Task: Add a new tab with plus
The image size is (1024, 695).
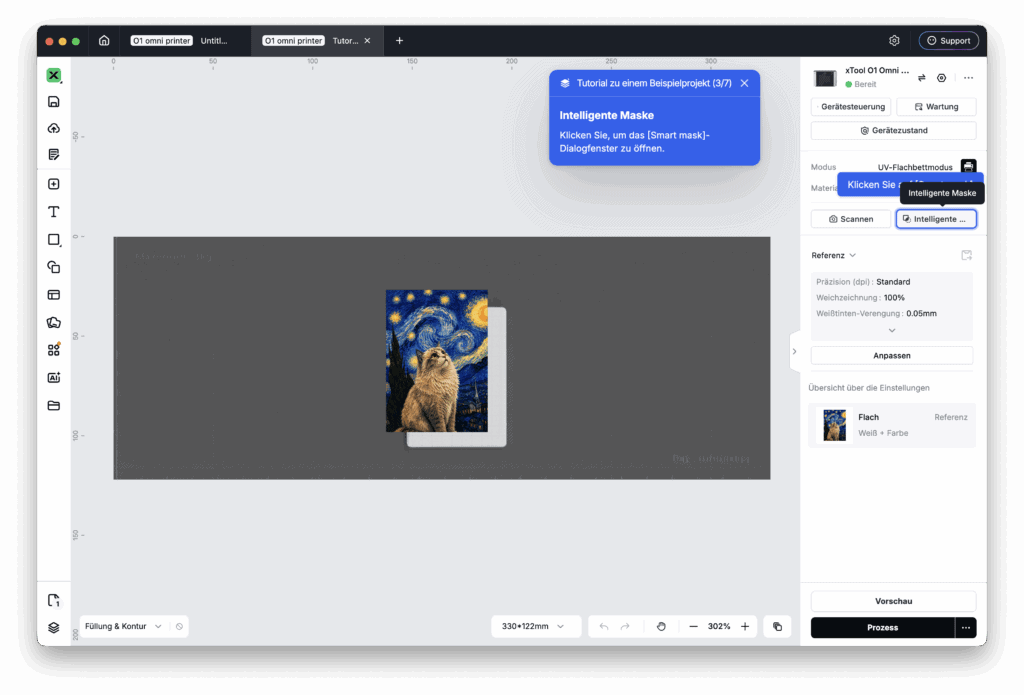Action: pyautogui.click(x=399, y=40)
